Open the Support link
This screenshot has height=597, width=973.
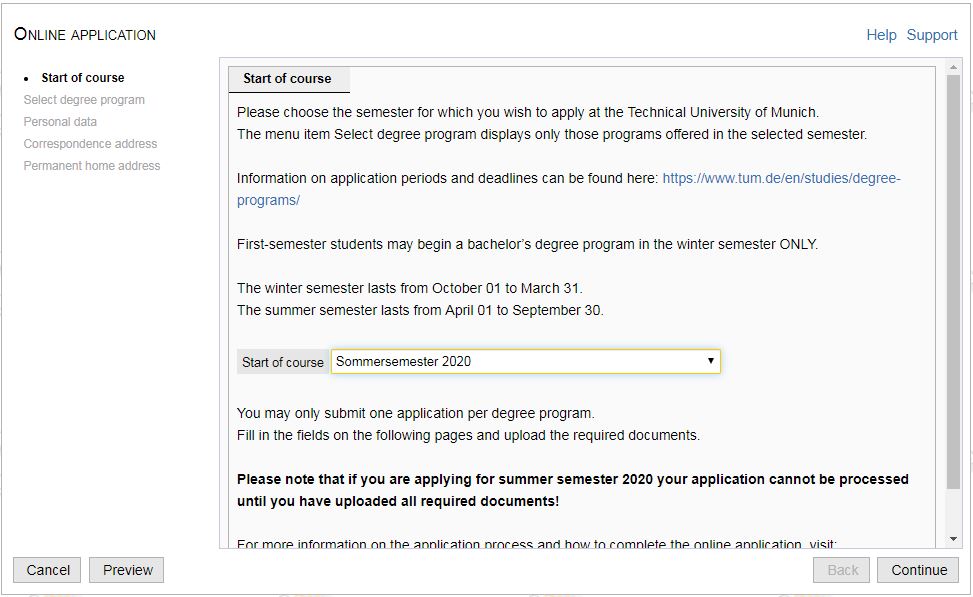(931, 35)
